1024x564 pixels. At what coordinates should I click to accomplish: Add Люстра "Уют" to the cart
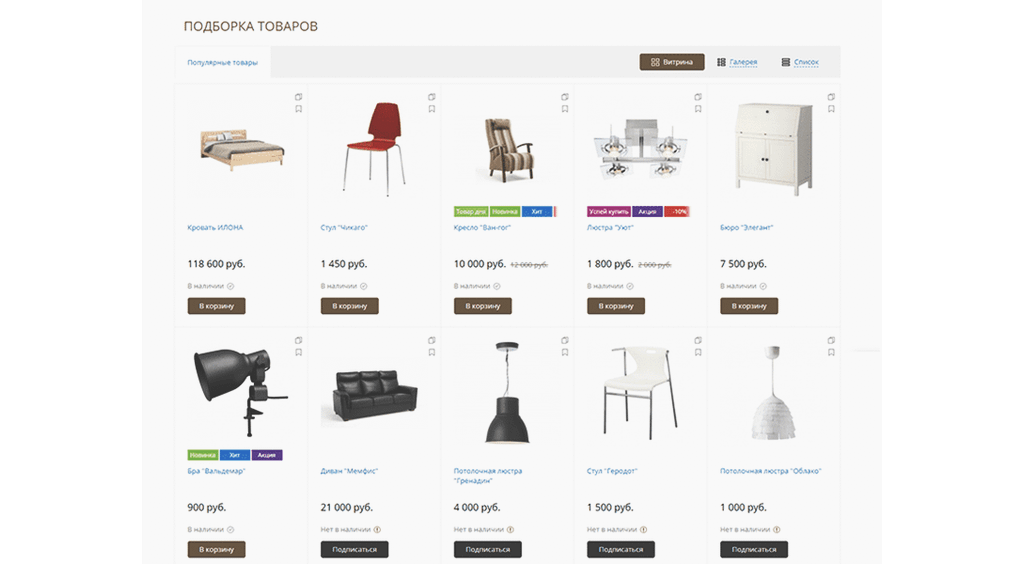point(616,306)
